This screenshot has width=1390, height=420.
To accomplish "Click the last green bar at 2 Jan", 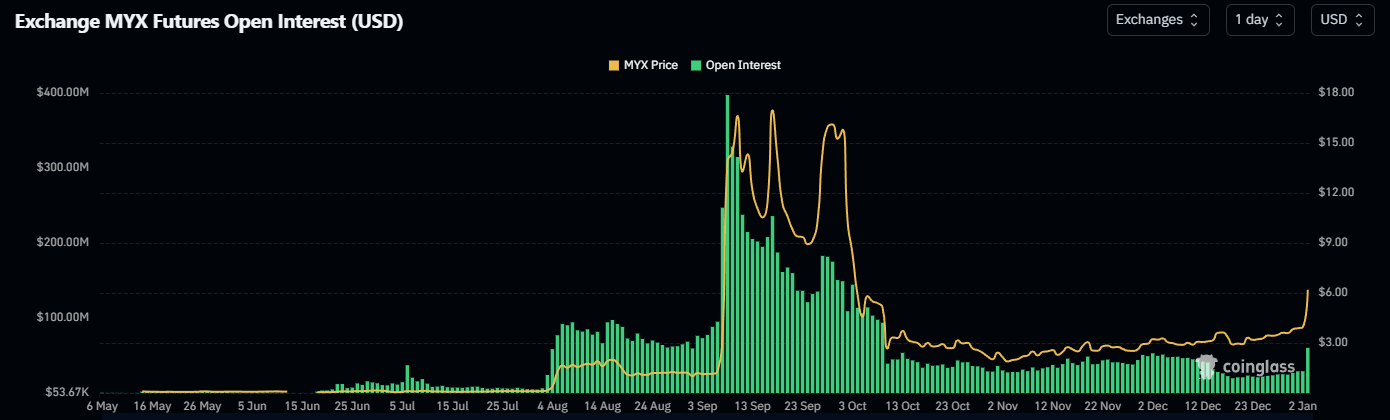I will pos(1307,370).
